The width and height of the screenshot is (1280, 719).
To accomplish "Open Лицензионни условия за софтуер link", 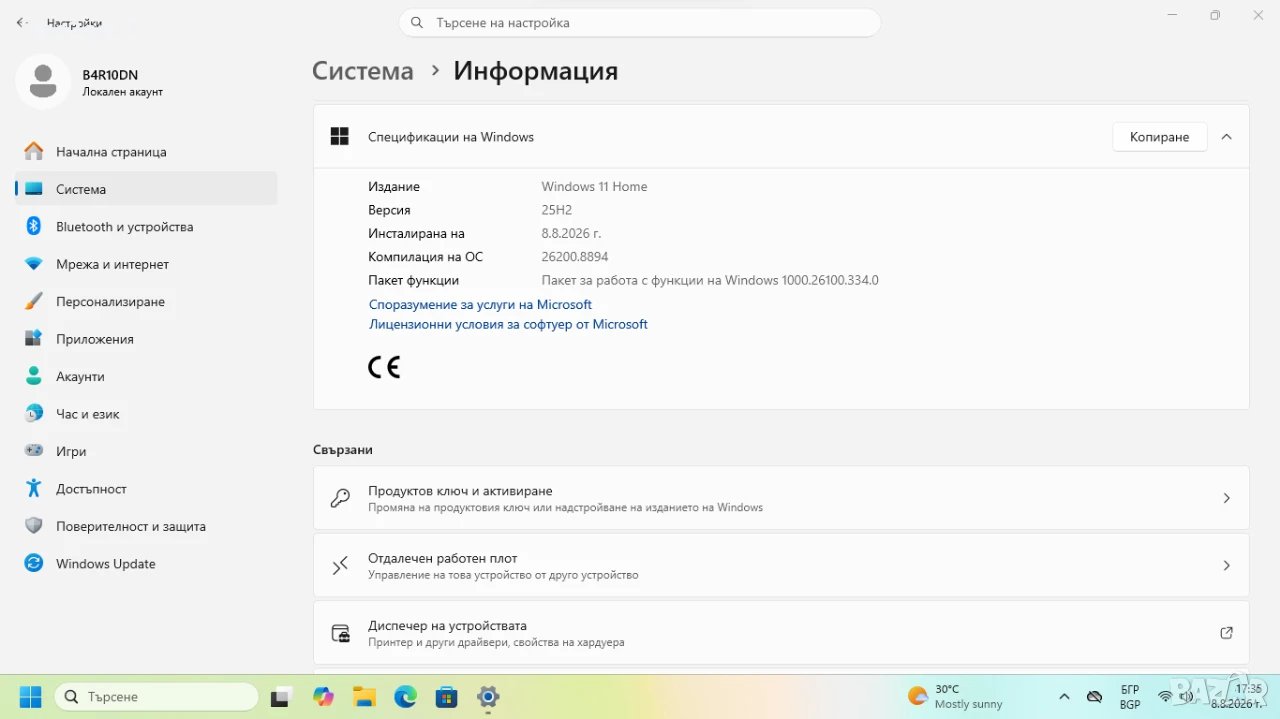I will tap(508, 325).
